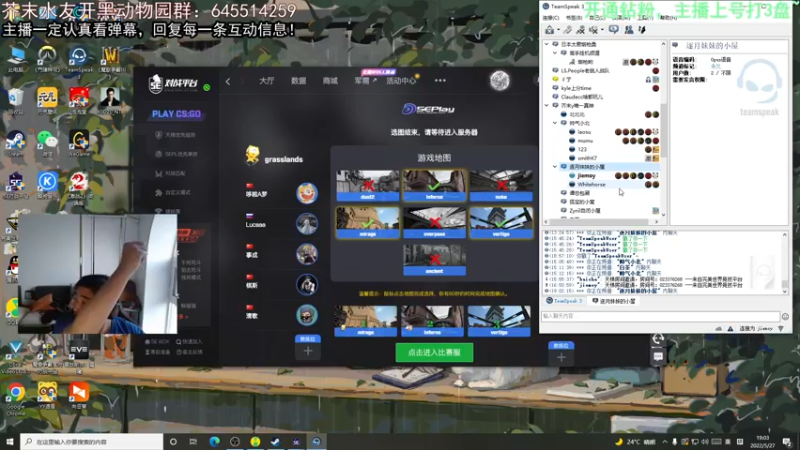800x450 pixels.
Task: Open Windows Start menu
Action: (9, 441)
